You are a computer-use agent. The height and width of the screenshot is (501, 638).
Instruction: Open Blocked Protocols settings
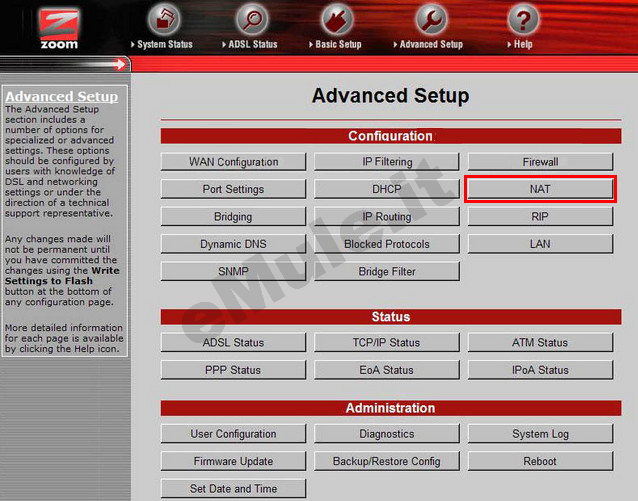387,244
